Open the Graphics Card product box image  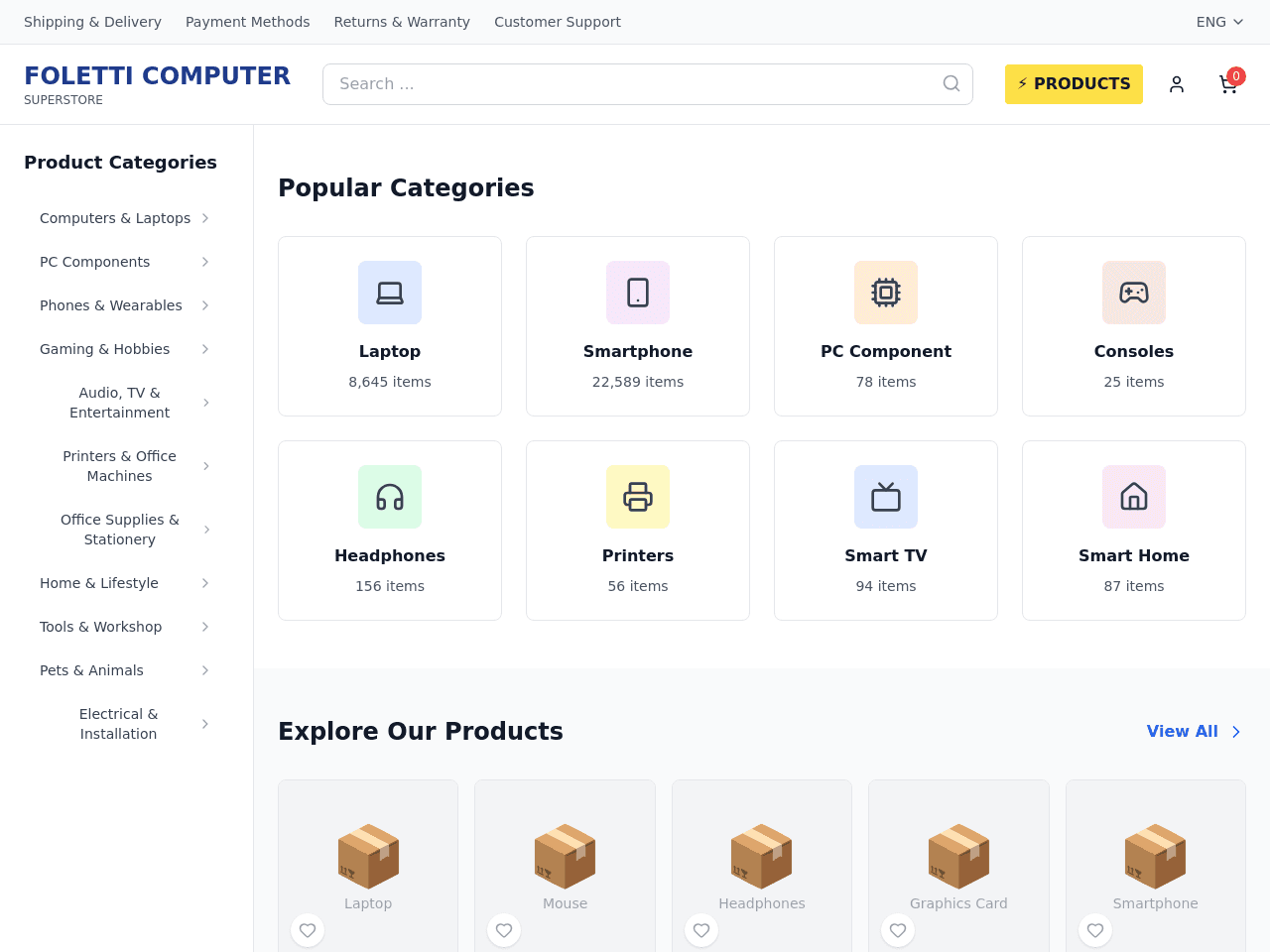pyautogui.click(x=958, y=856)
